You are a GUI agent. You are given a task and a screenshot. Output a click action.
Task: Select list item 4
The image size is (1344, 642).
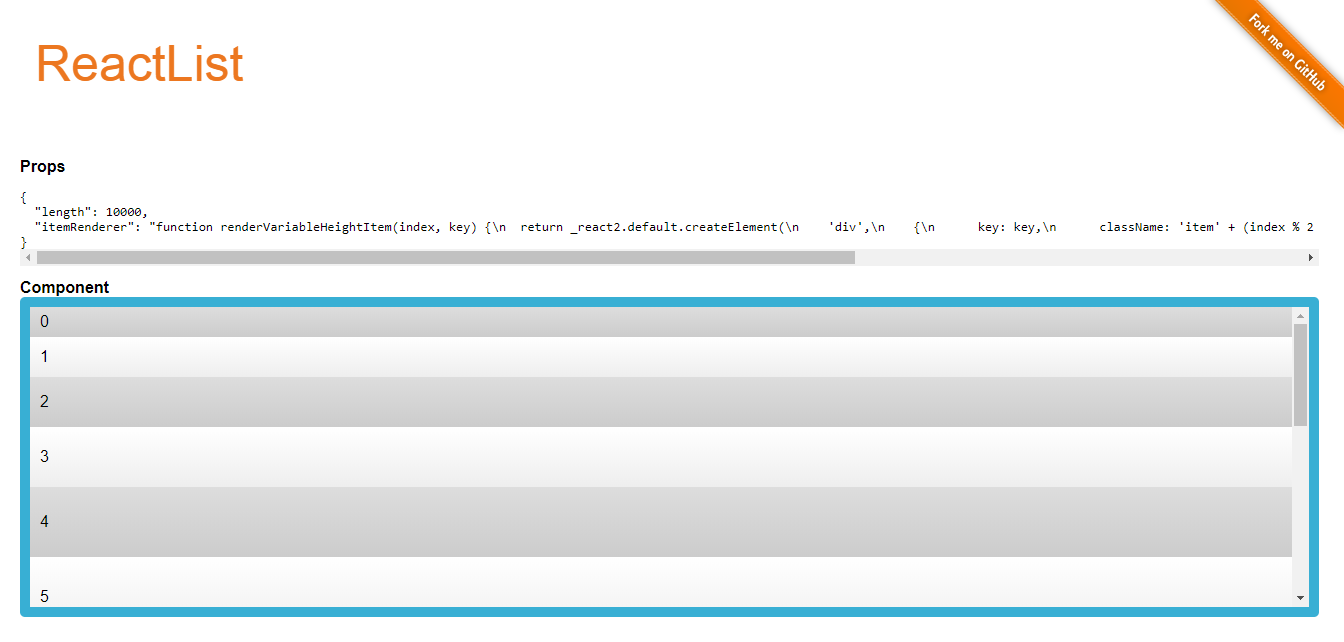(661, 522)
